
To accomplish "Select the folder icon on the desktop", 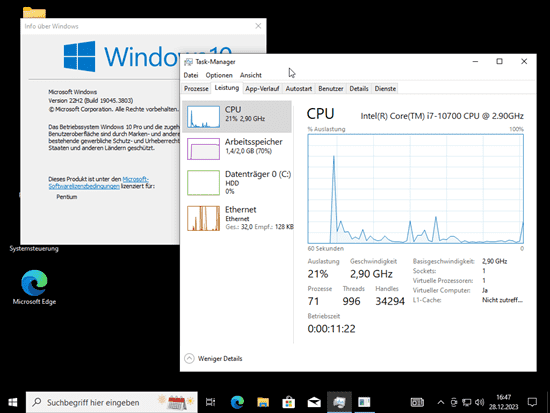I will click(34, 12).
